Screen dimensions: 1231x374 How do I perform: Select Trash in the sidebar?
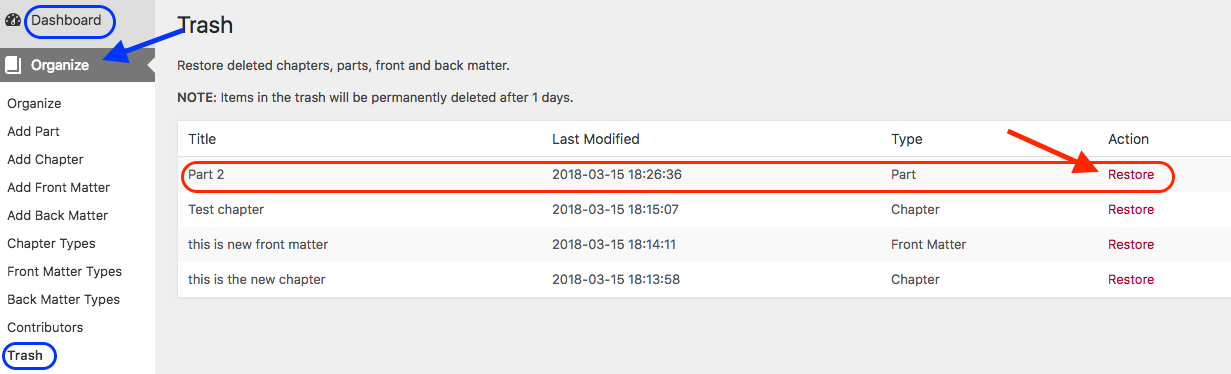(25, 356)
